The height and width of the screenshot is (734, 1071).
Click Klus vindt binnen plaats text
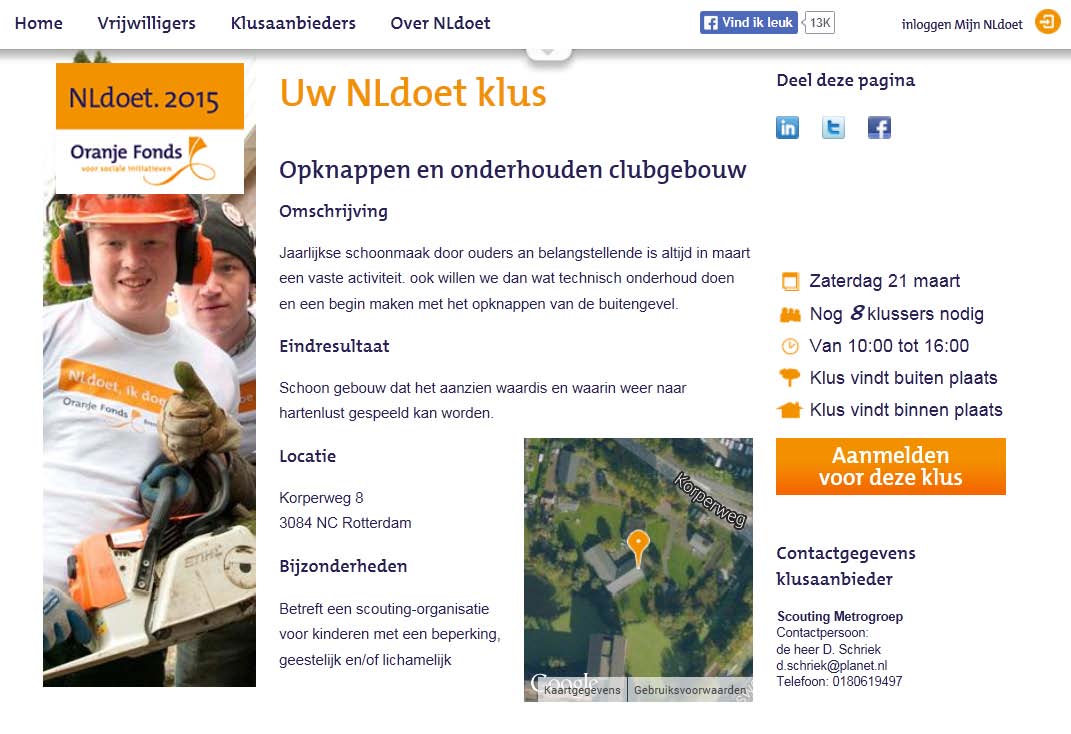tap(906, 410)
